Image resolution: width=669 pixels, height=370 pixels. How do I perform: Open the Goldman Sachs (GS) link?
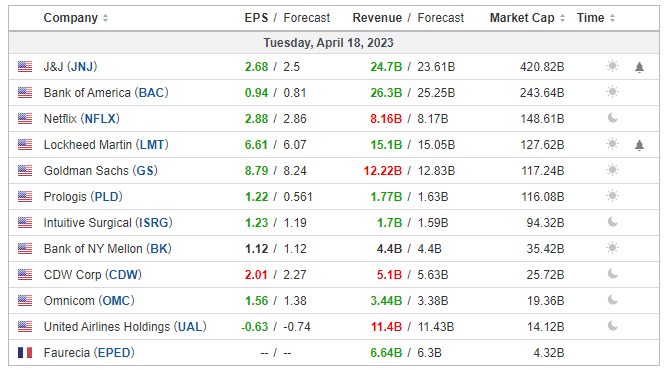tap(101, 171)
